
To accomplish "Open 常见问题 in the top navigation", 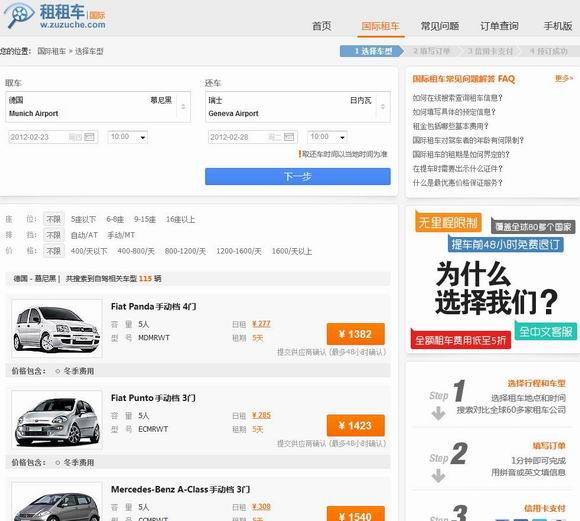I will point(439,26).
